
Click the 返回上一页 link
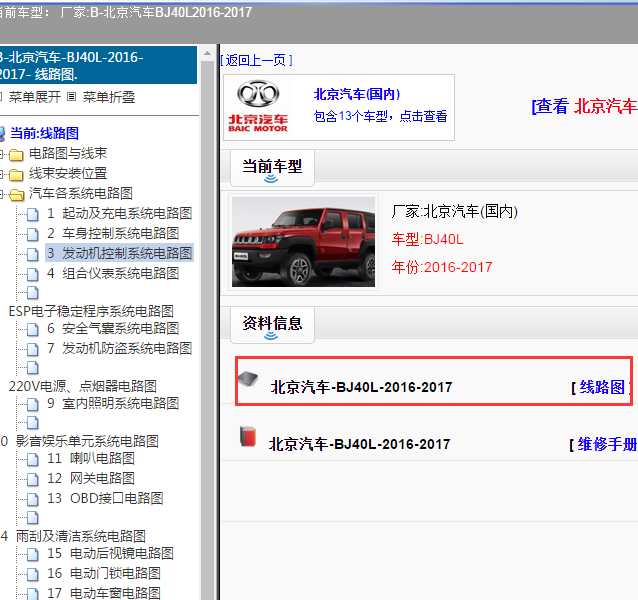[x=256, y=60]
